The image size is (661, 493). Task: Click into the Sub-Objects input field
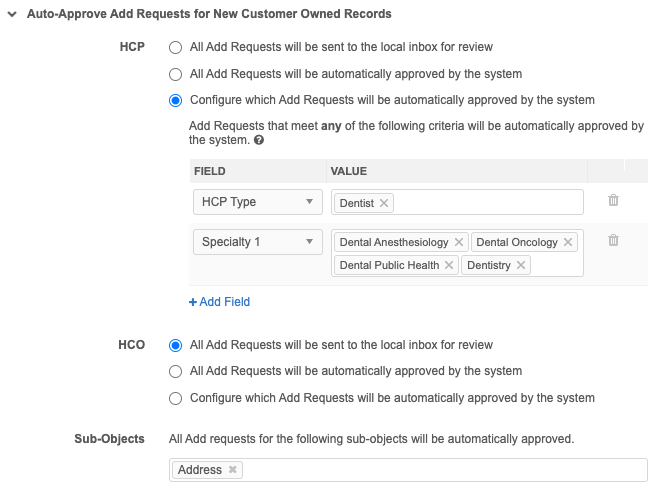click(x=440, y=470)
